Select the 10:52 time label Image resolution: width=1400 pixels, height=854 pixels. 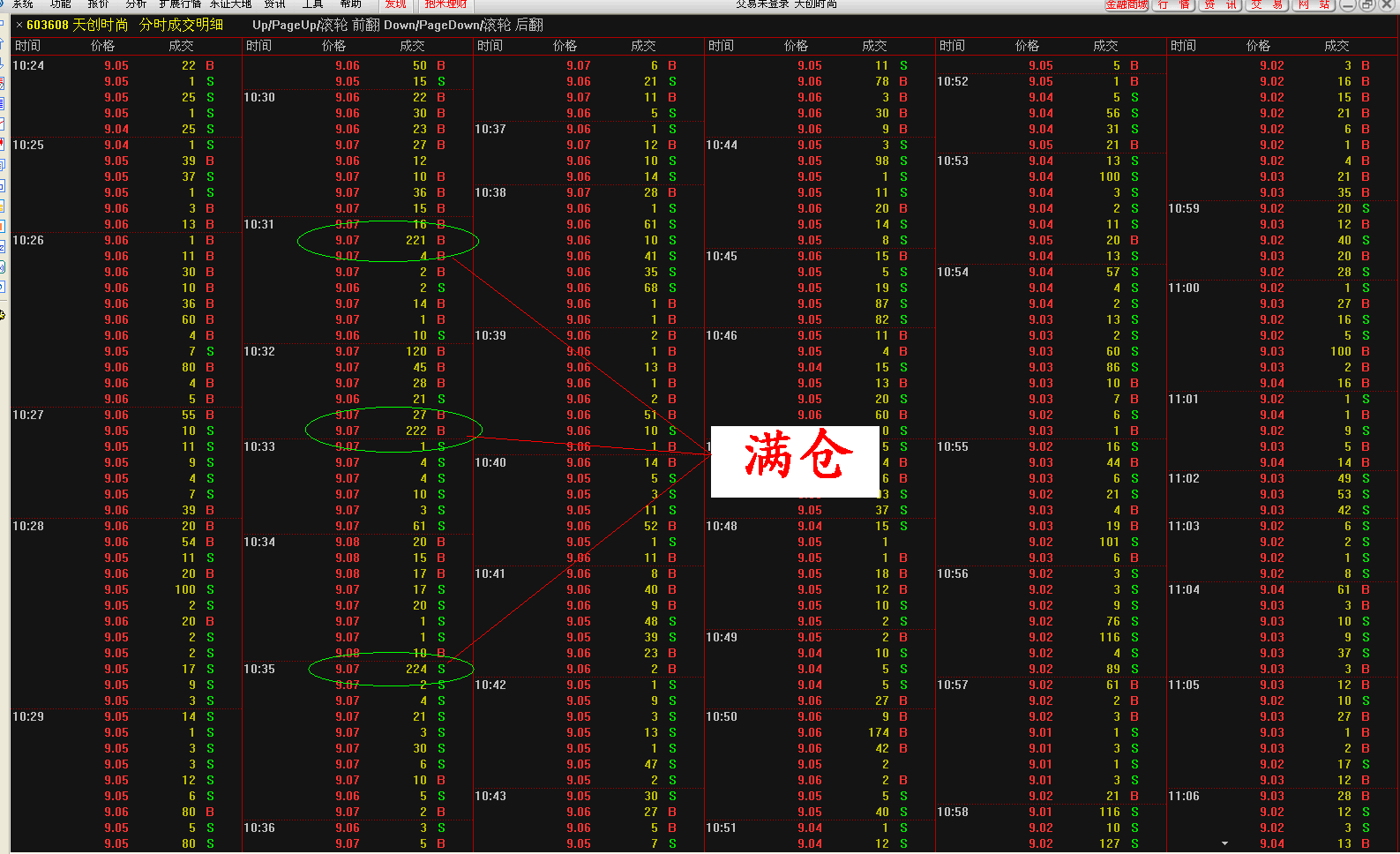click(x=953, y=81)
